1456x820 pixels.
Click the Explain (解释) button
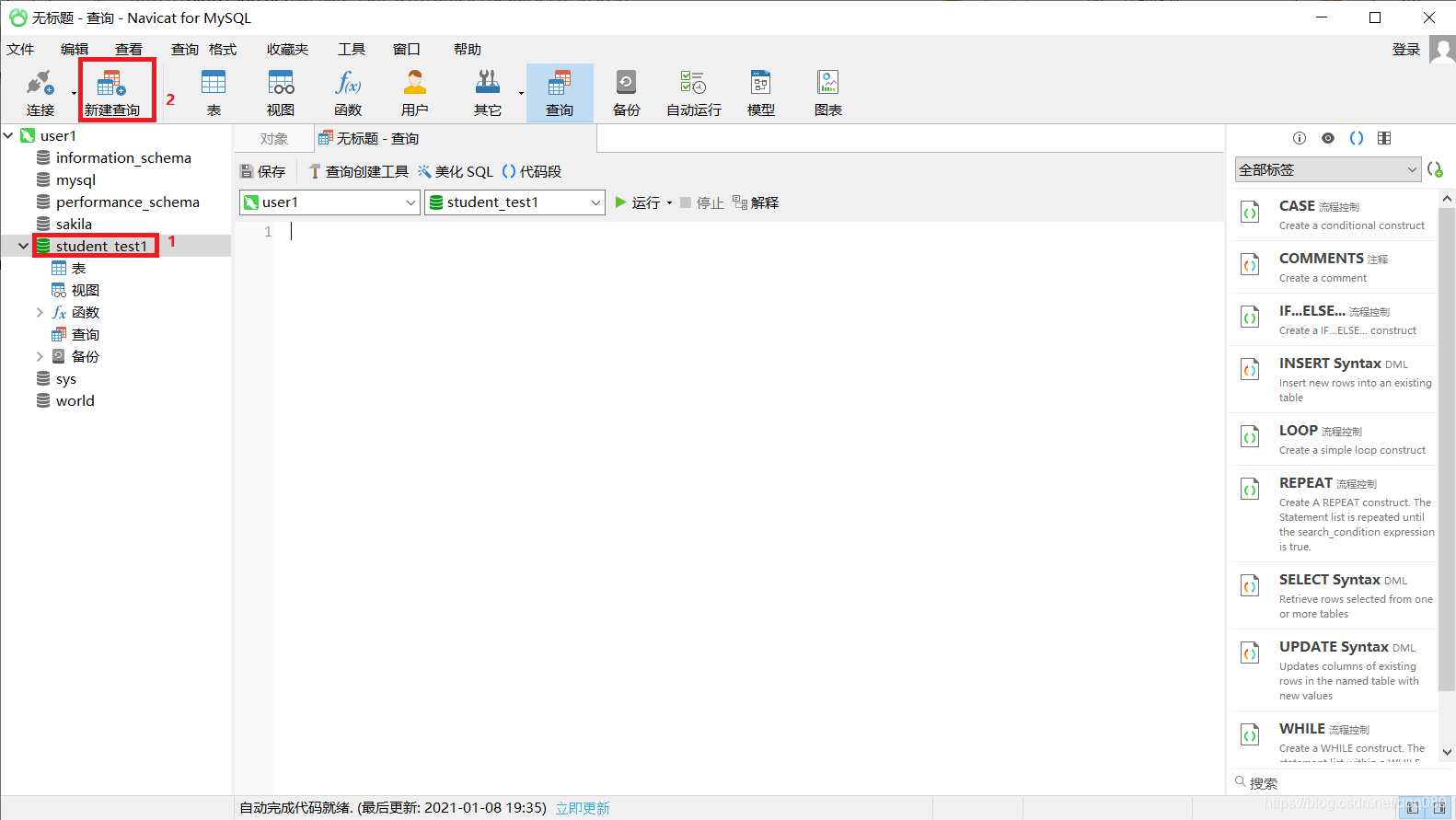click(756, 202)
